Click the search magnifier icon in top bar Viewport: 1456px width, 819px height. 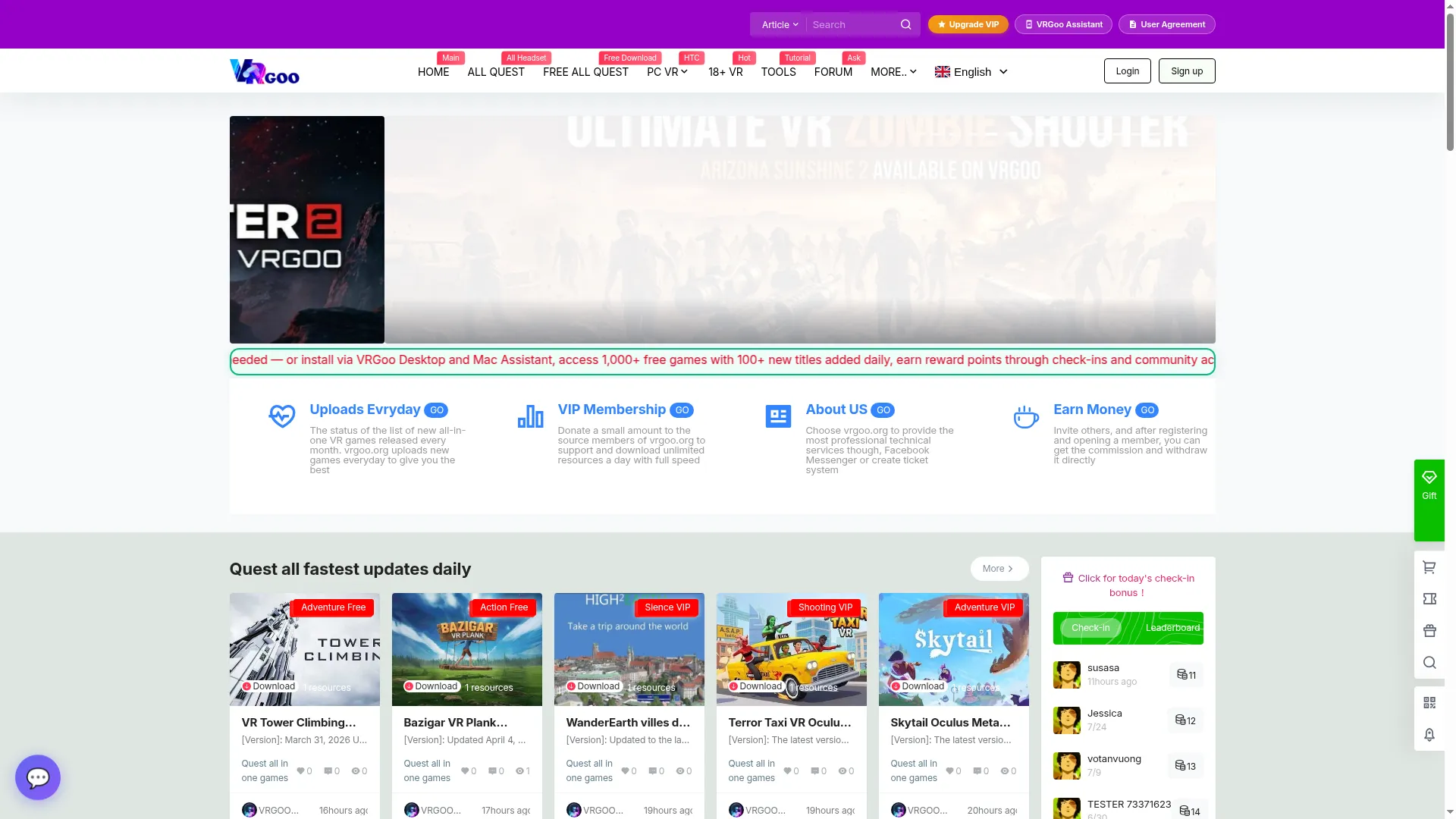pyautogui.click(x=905, y=24)
